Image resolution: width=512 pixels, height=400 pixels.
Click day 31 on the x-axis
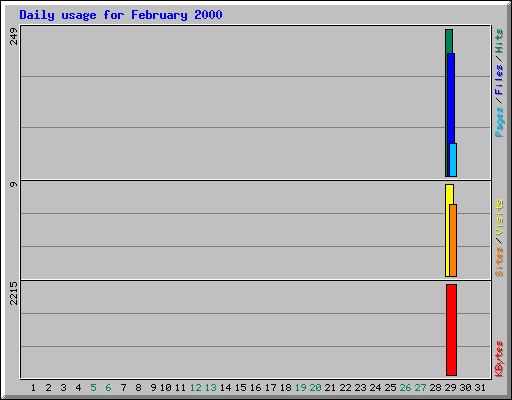point(480,388)
